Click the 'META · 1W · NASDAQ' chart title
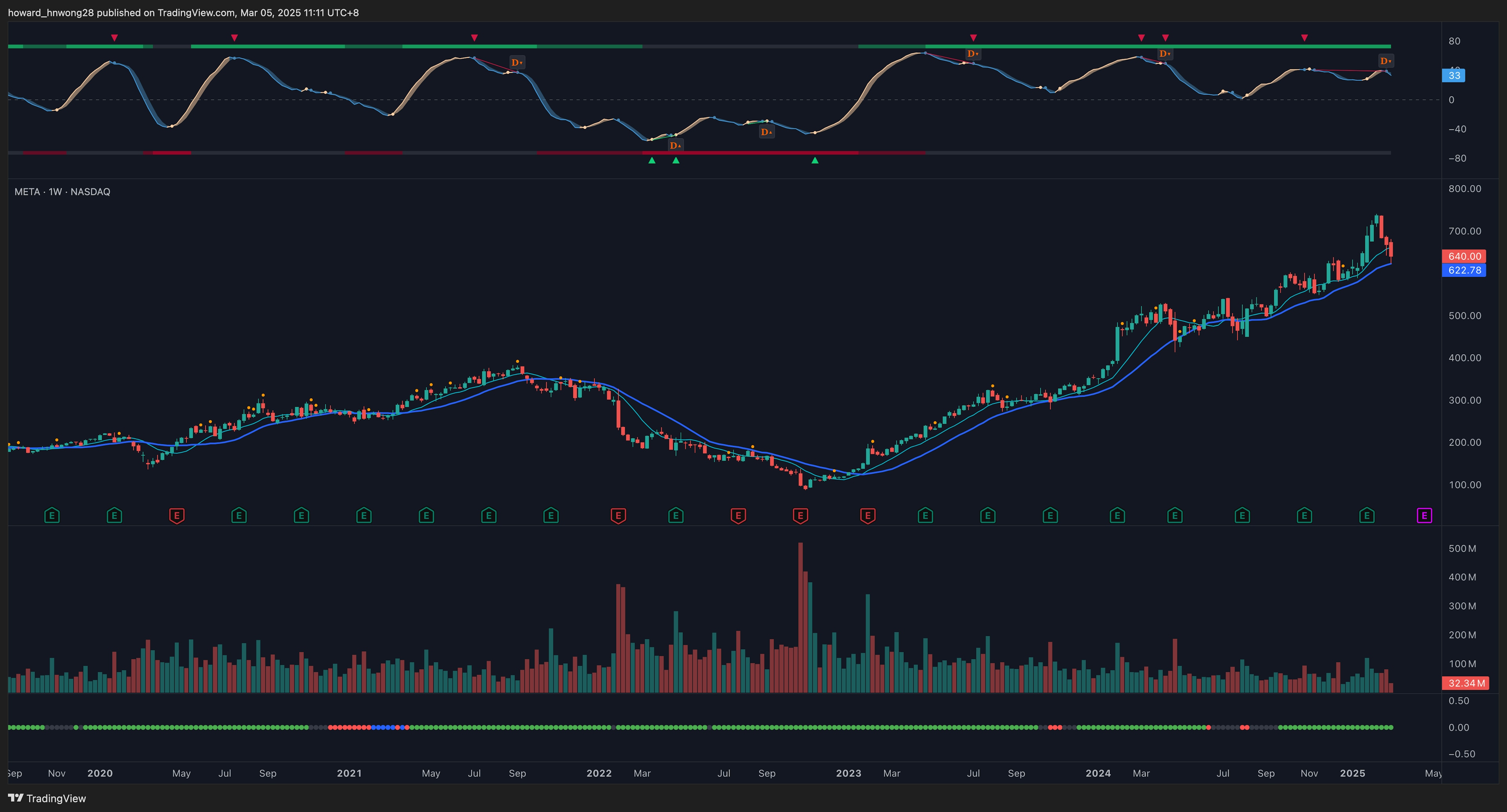This screenshot has height=812, width=1507. [x=62, y=192]
